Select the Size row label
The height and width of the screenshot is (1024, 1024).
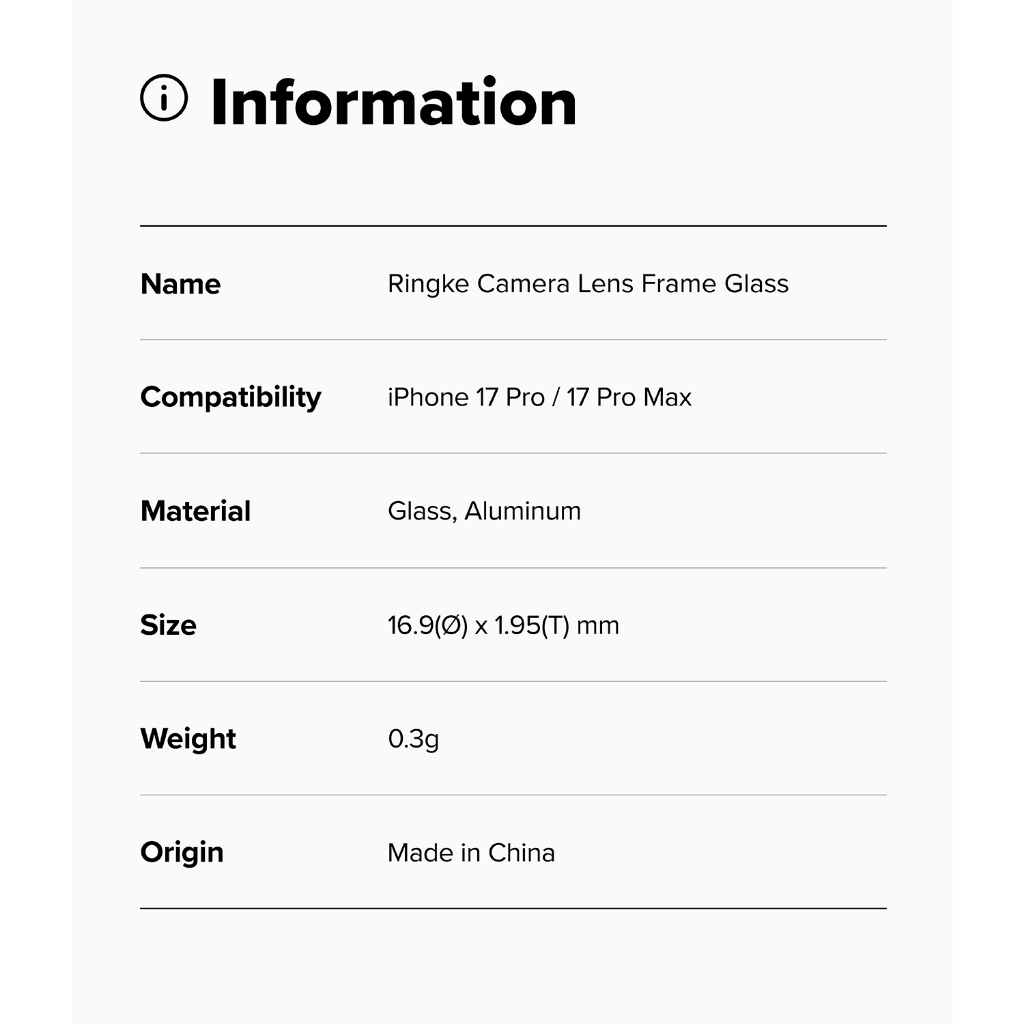pyautogui.click(x=168, y=625)
